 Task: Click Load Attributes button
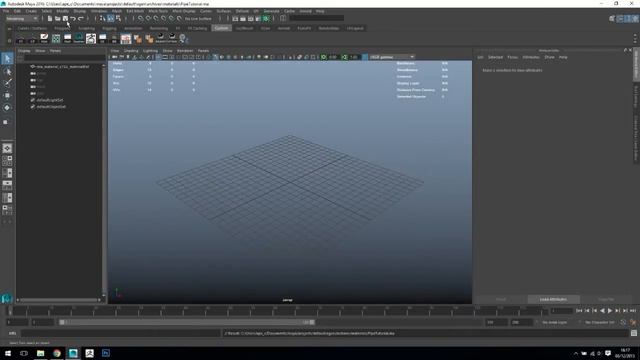pyautogui.click(x=553, y=299)
